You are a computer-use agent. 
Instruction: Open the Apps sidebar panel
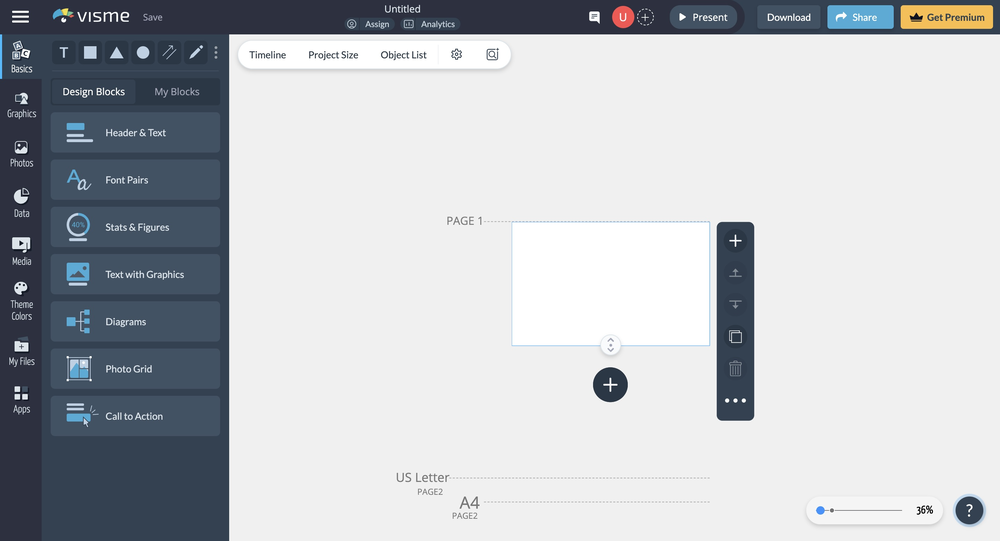click(x=21, y=400)
